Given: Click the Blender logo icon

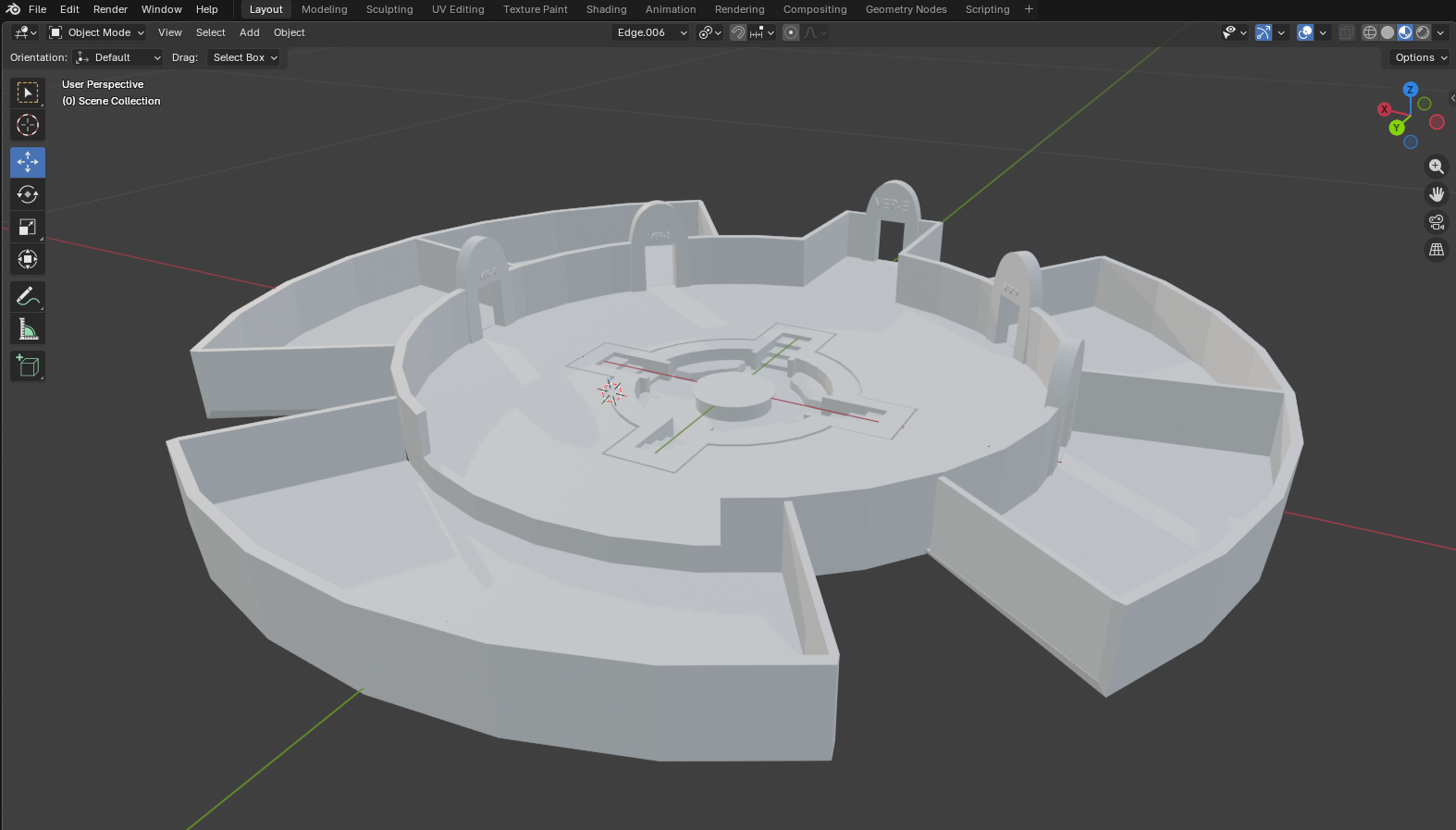Looking at the screenshot, I should tap(13, 9).
